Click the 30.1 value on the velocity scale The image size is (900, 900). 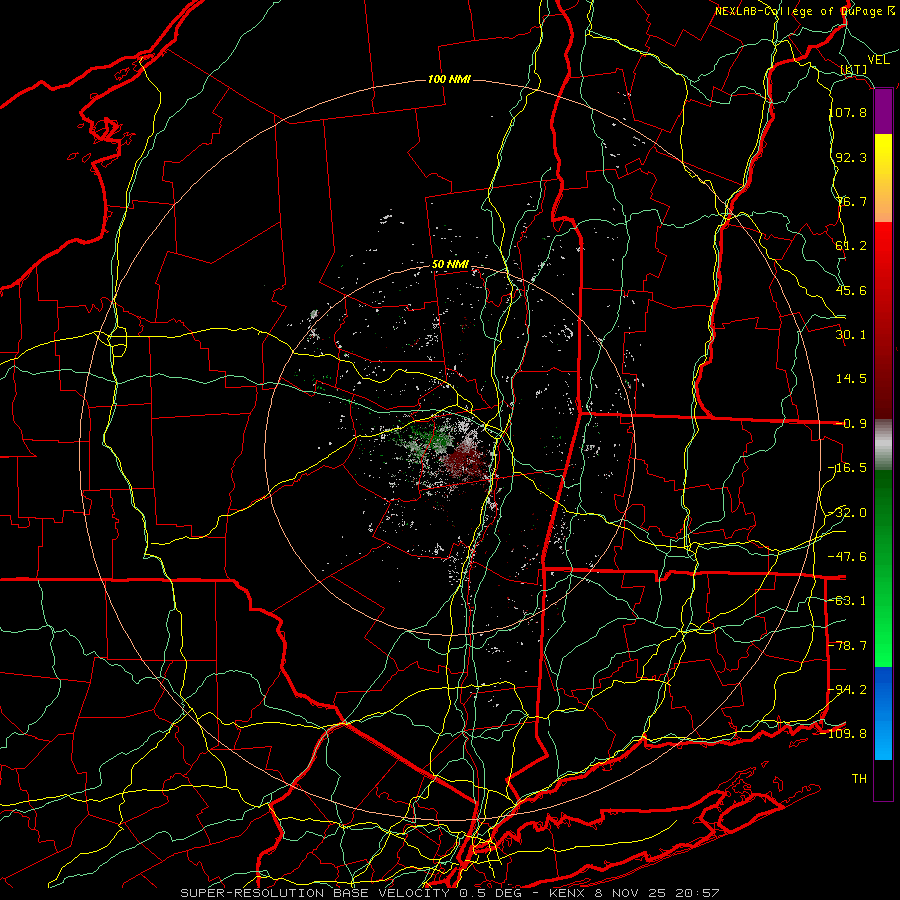(851, 335)
